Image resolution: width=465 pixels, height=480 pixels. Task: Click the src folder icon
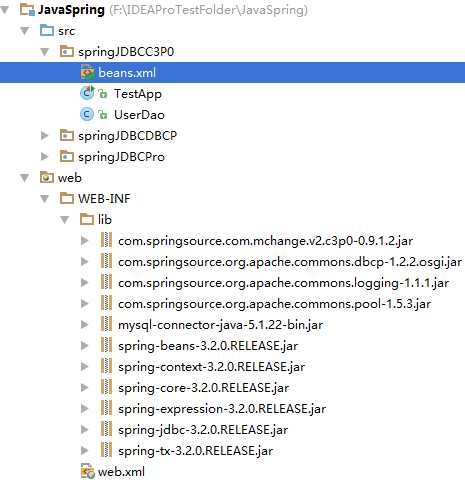tap(47, 30)
